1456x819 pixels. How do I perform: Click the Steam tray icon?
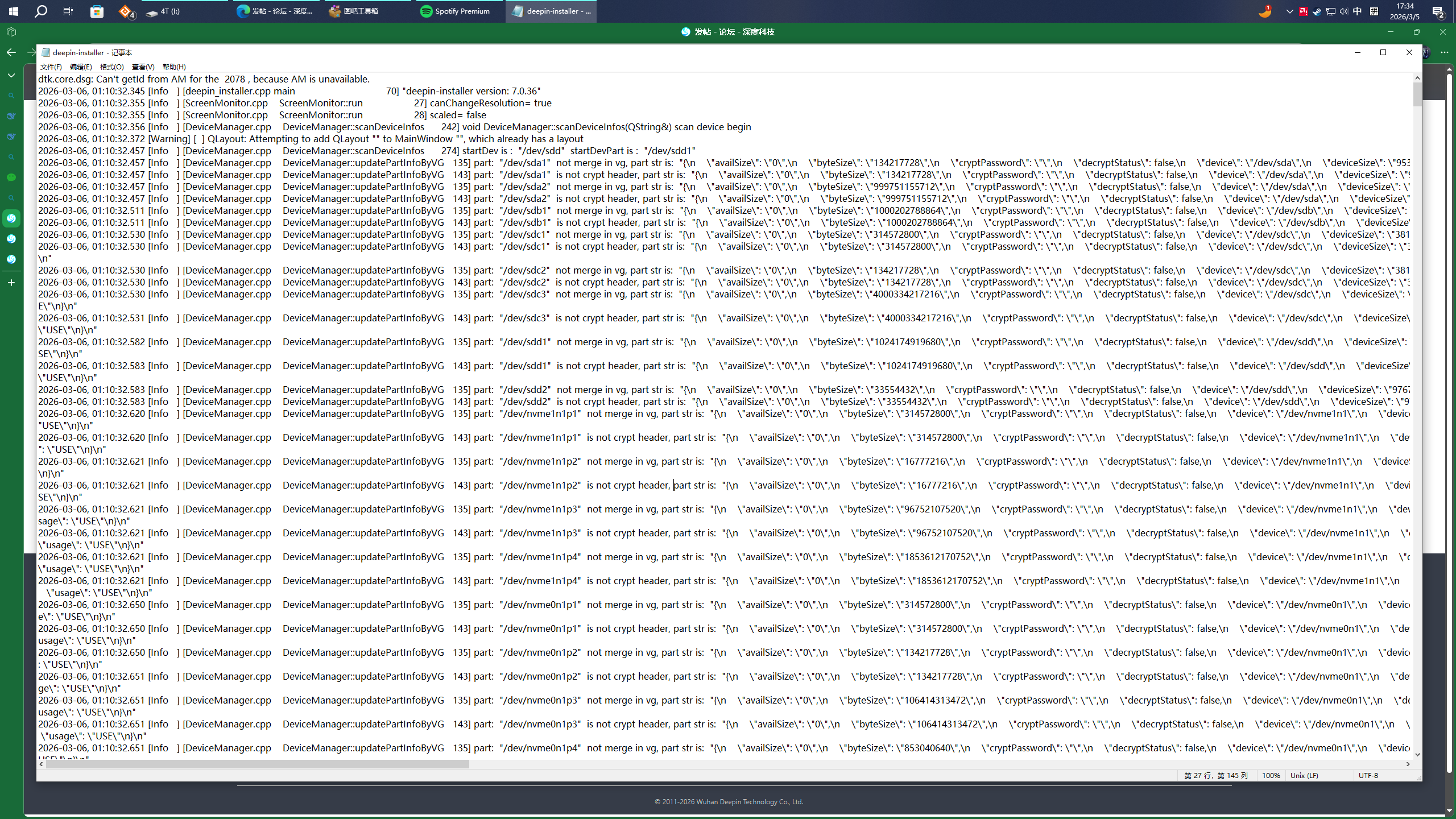click(x=1317, y=11)
